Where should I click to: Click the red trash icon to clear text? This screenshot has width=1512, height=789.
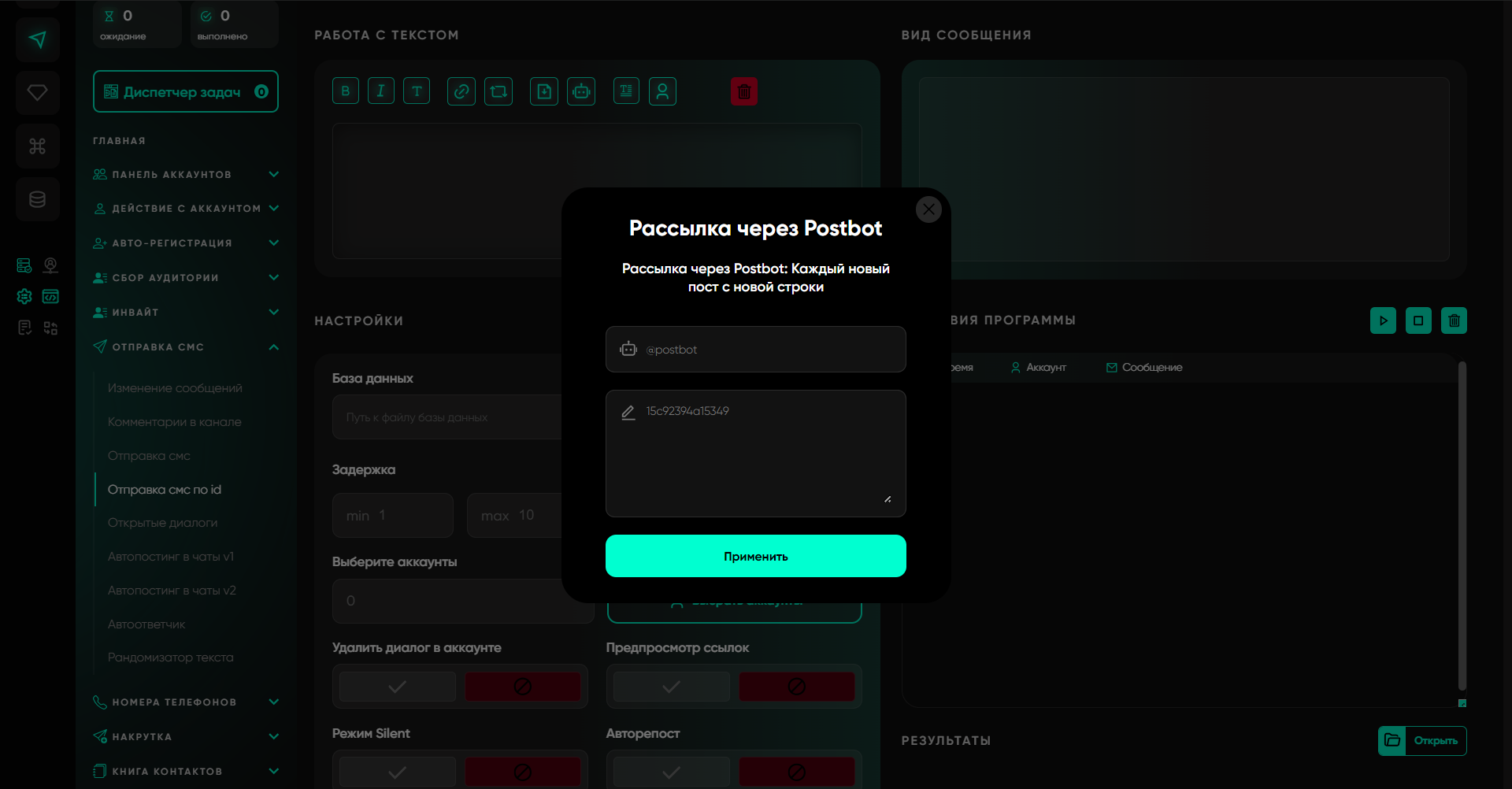pos(744,91)
